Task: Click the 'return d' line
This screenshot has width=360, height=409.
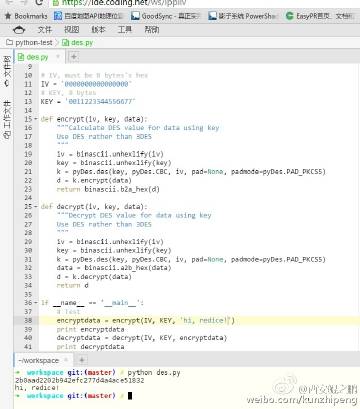Action: (x=72, y=285)
